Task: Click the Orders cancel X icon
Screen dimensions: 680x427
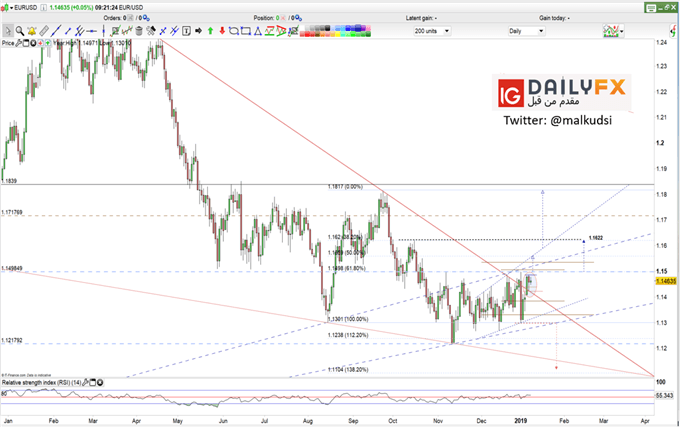Action: point(130,18)
